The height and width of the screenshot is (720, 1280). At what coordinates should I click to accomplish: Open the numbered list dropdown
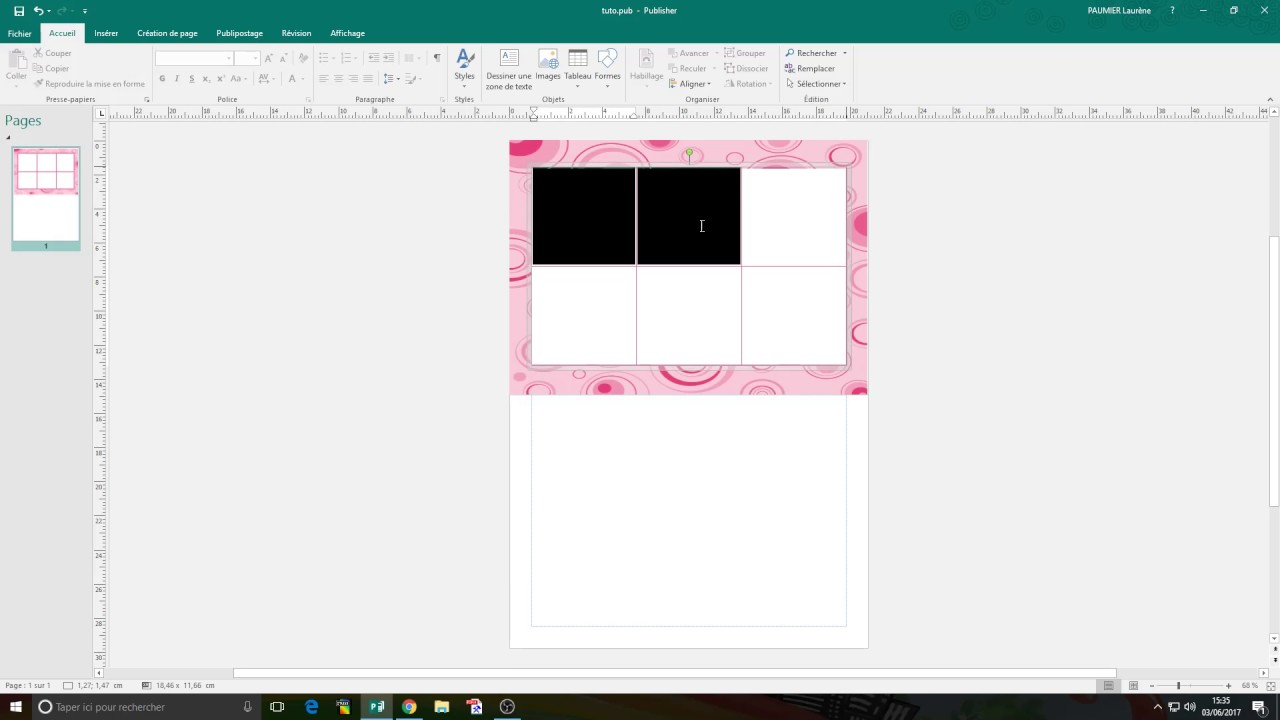click(349, 58)
